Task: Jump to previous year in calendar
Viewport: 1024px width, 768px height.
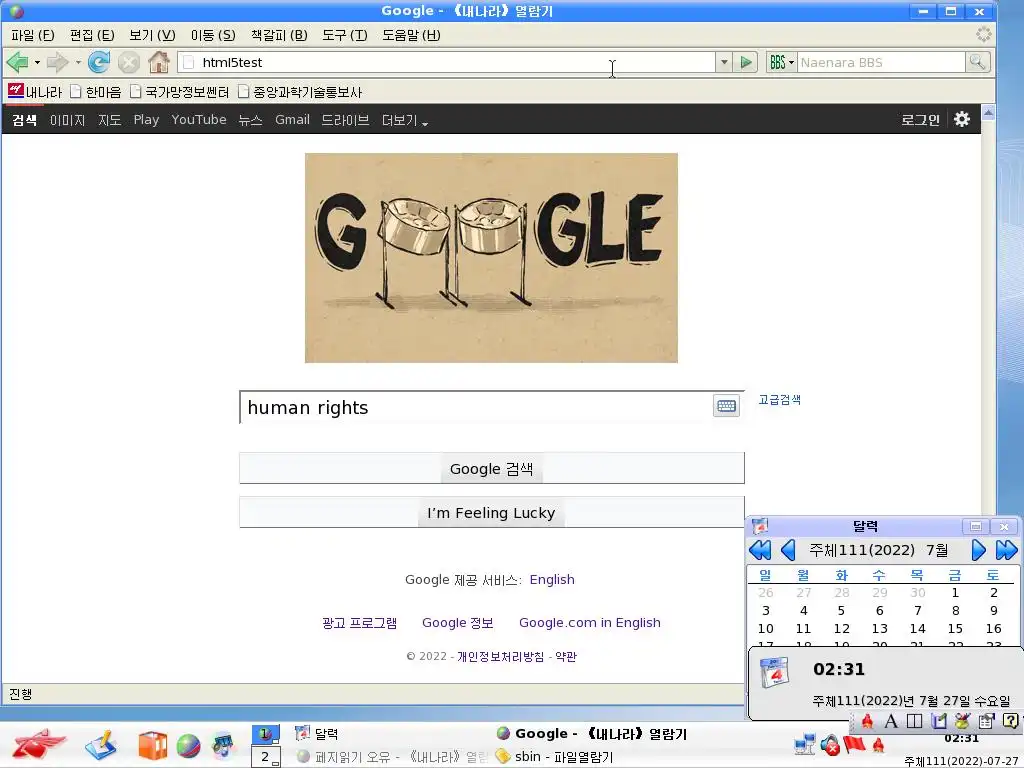Action: (x=760, y=551)
